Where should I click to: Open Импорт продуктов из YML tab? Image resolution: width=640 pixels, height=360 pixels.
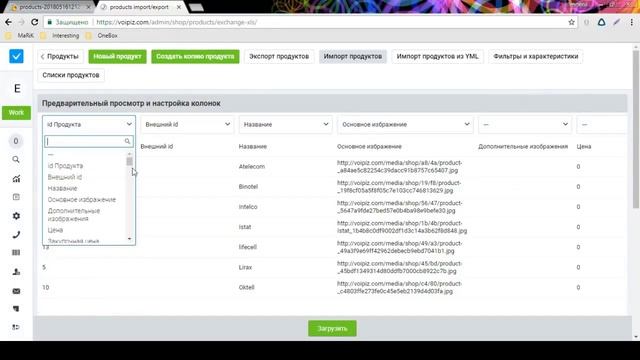pyautogui.click(x=438, y=56)
